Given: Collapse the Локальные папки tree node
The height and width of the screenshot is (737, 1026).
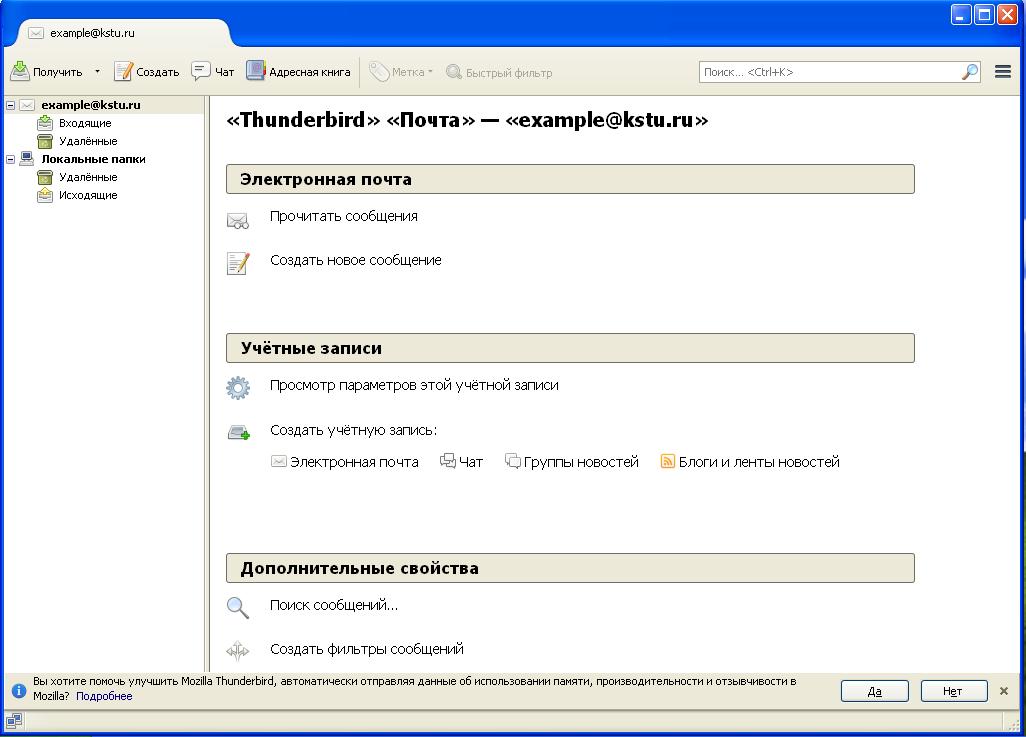Looking at the screenshot, I should [x=10, y=159].
